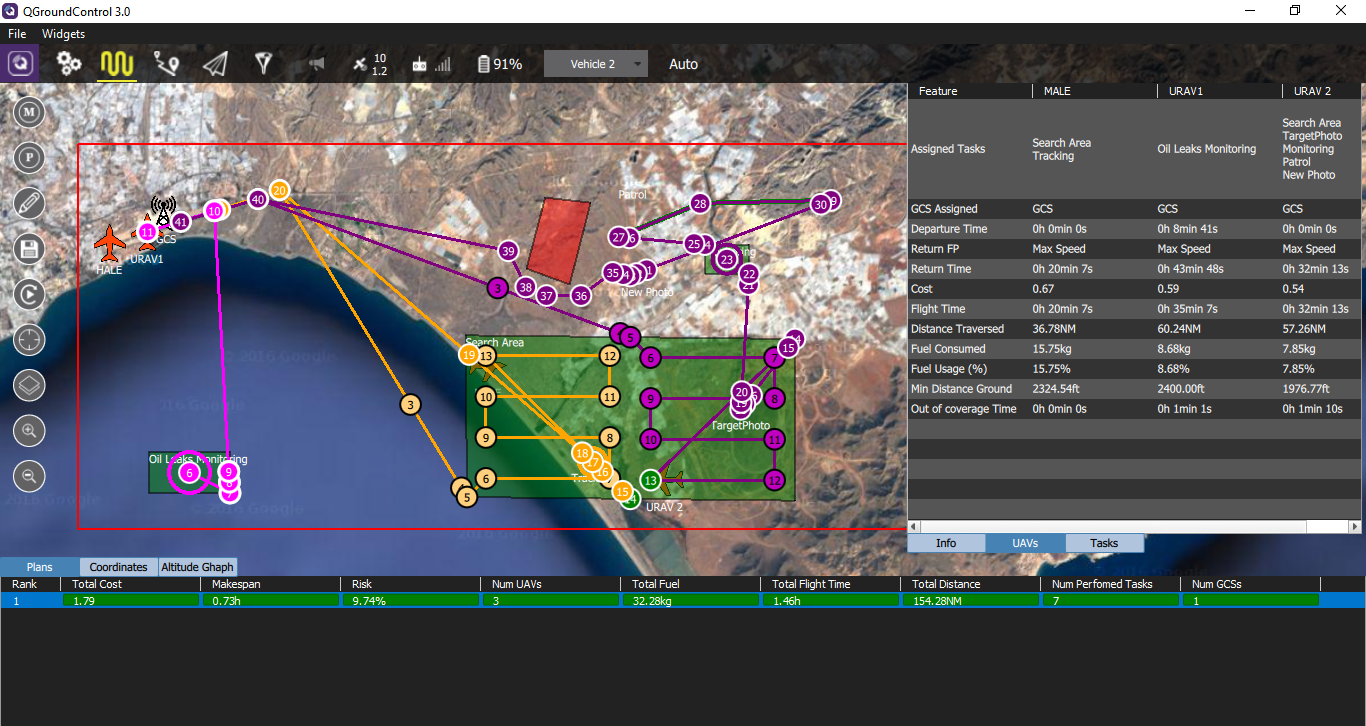Click the Auto flight mode label
This screenshot has width=1366, height=726.
click(x=683, y=64)
